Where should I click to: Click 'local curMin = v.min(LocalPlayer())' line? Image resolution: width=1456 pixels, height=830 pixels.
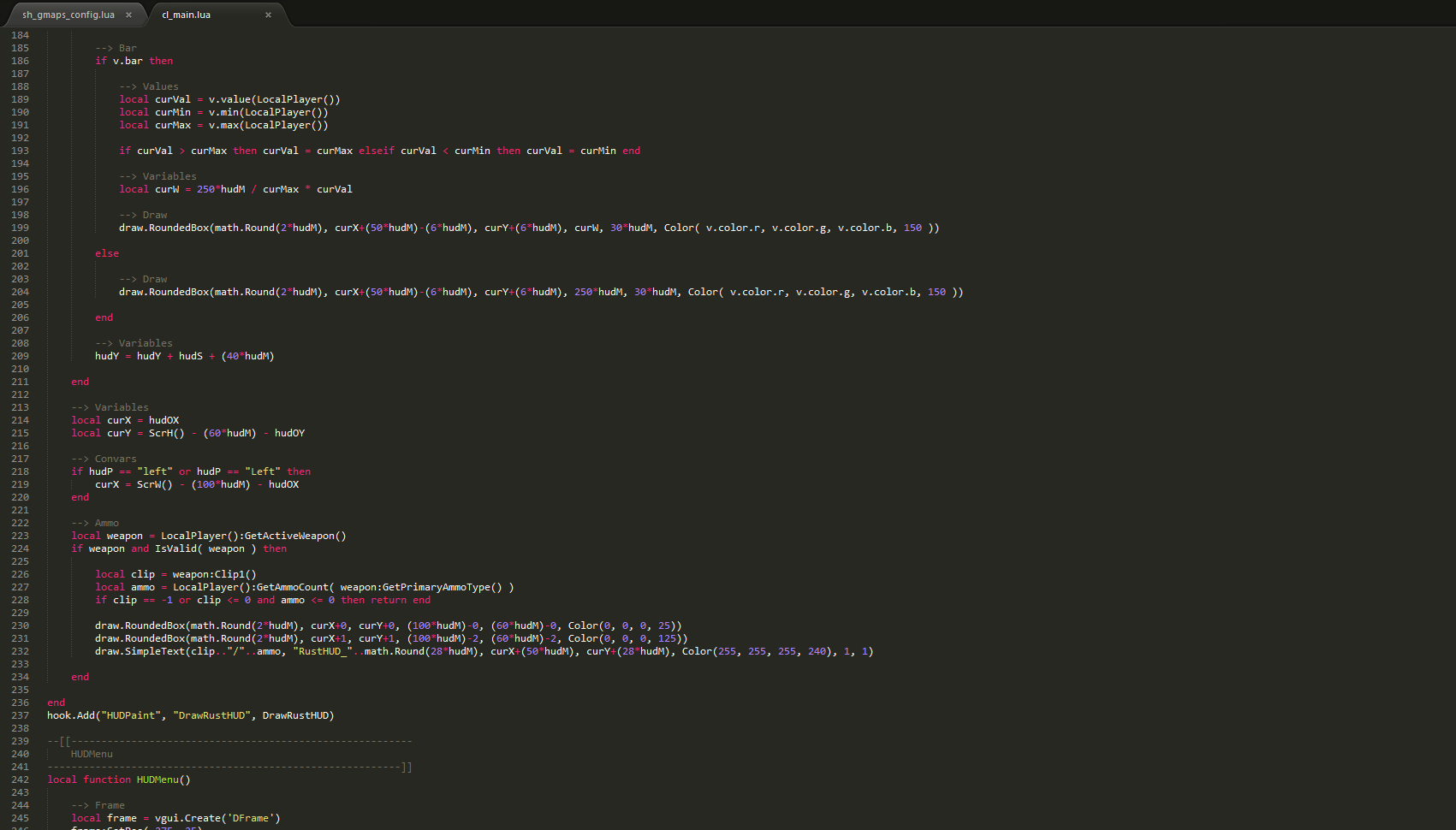click(223, 112)
